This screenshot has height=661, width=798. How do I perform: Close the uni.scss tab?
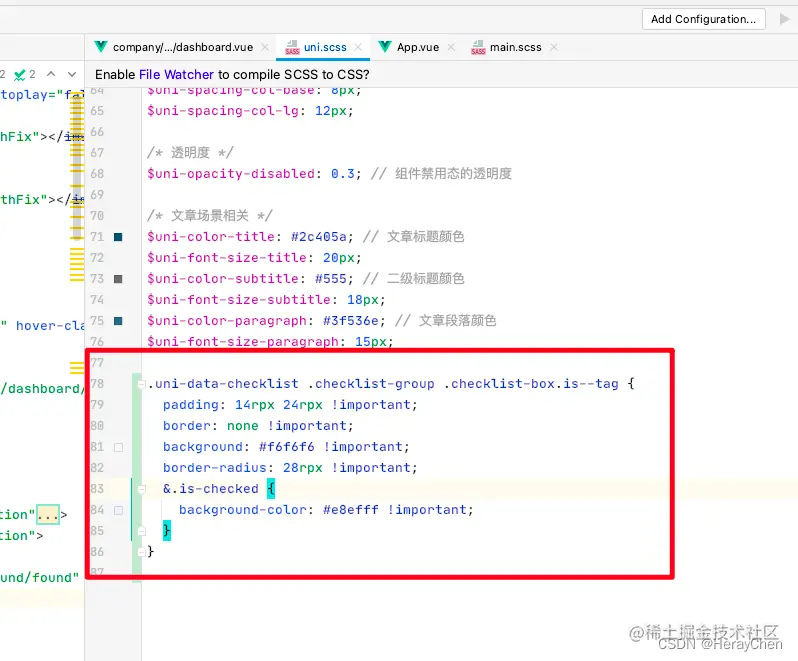(x=358, y=47)
